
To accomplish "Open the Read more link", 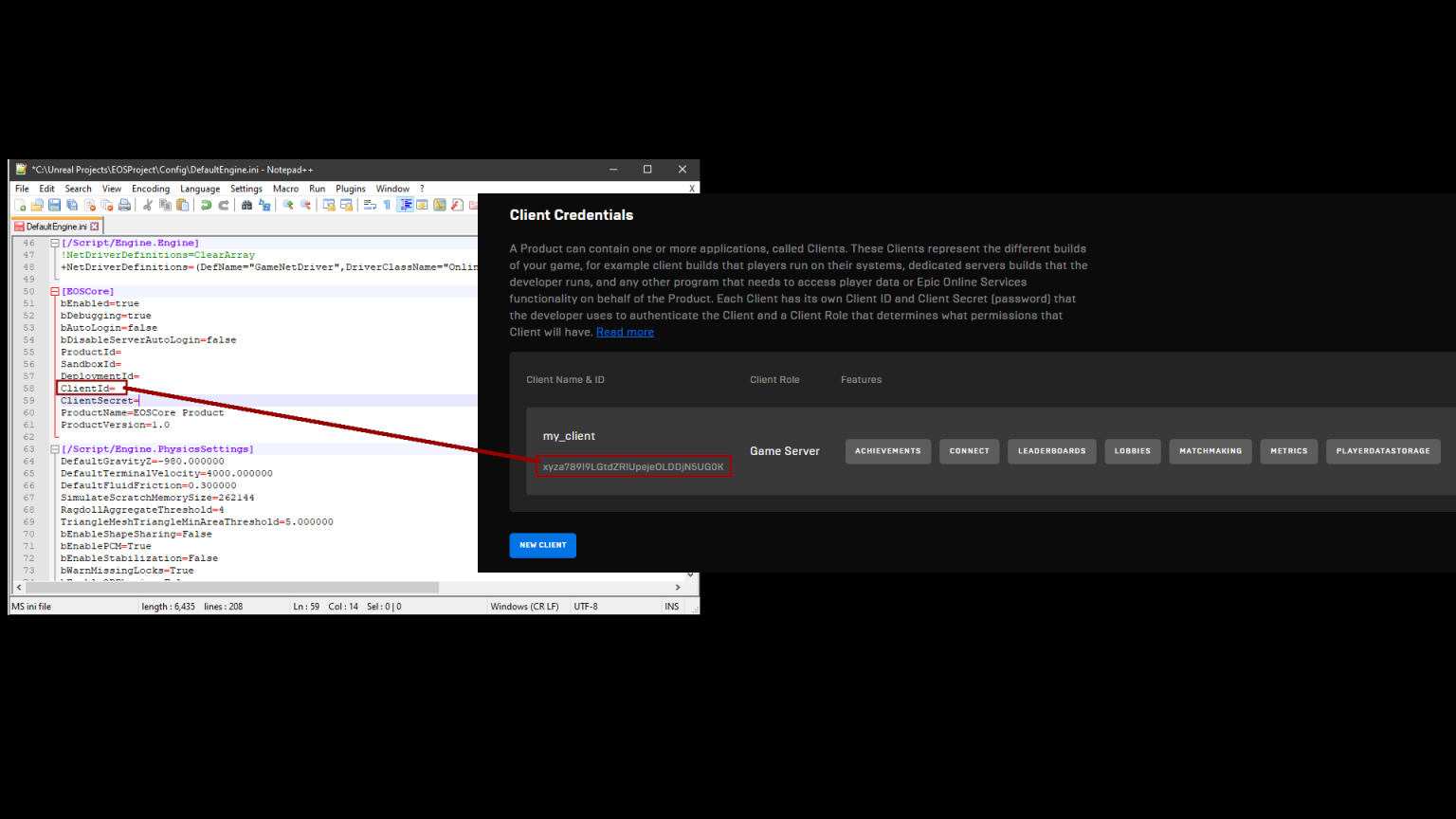I will (625, 332).
